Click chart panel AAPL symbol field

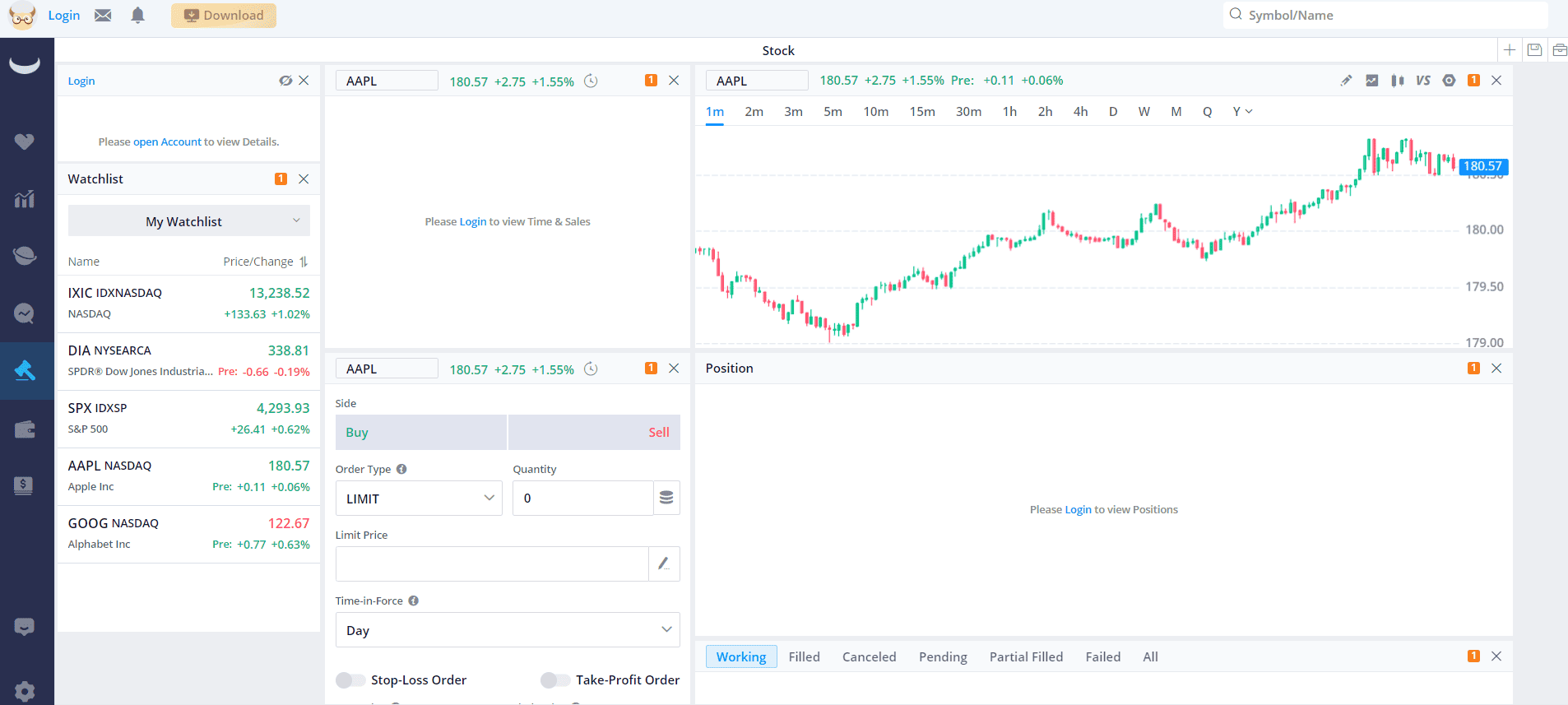(x=757, y=81)
